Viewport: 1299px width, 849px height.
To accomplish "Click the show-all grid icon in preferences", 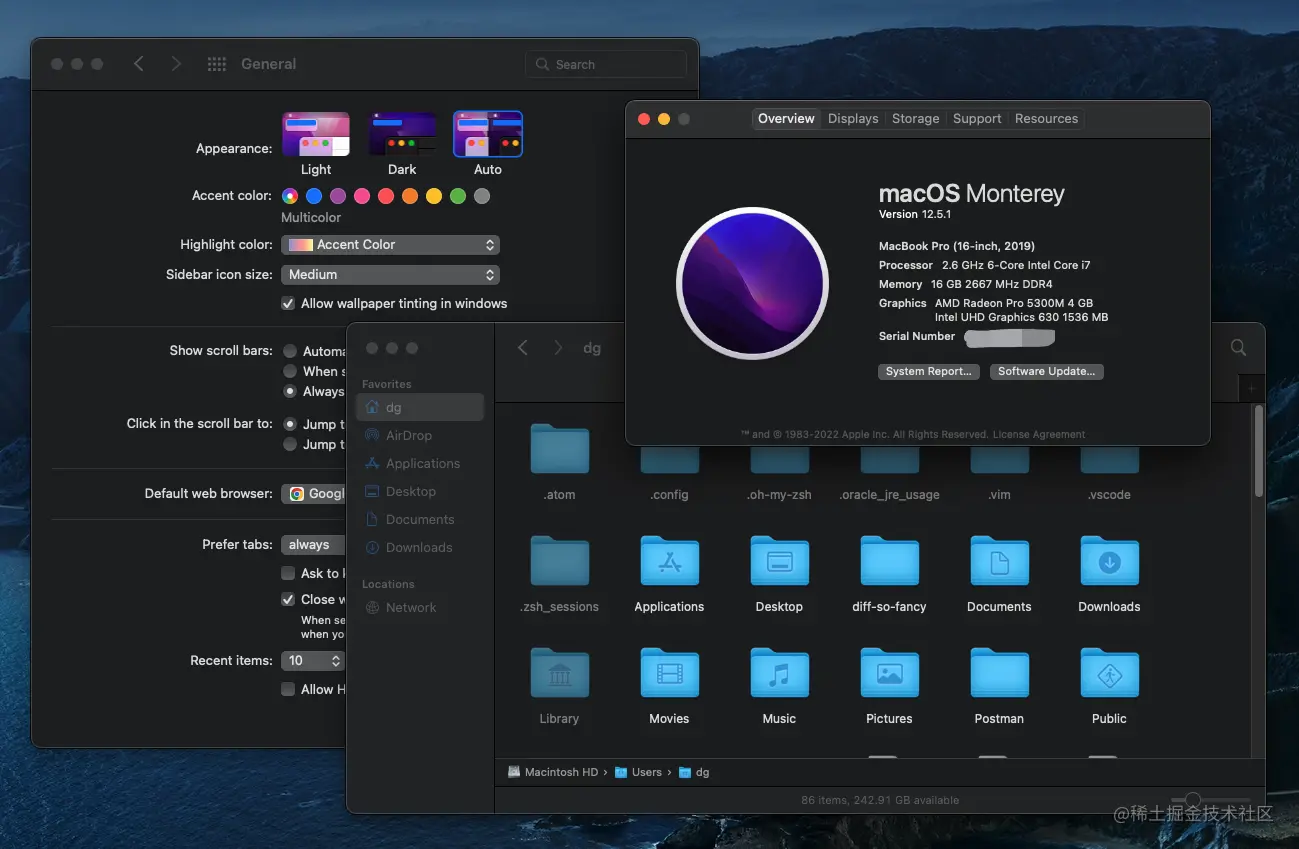I will point(216,64).
